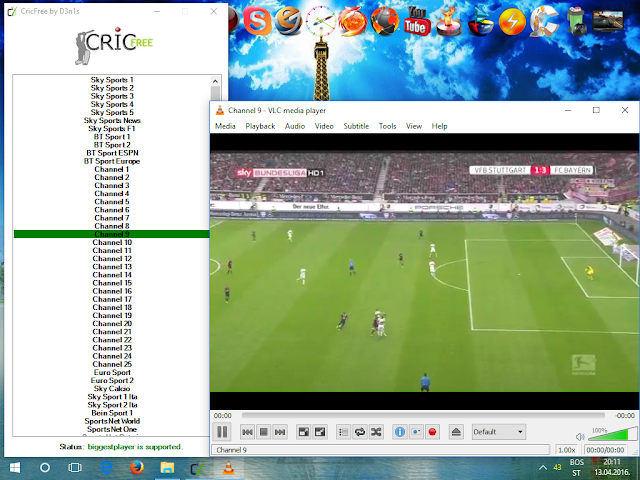Screen dimensions: 640x480
Task: Open the monitor dock icon
Action: pos(608,20)
